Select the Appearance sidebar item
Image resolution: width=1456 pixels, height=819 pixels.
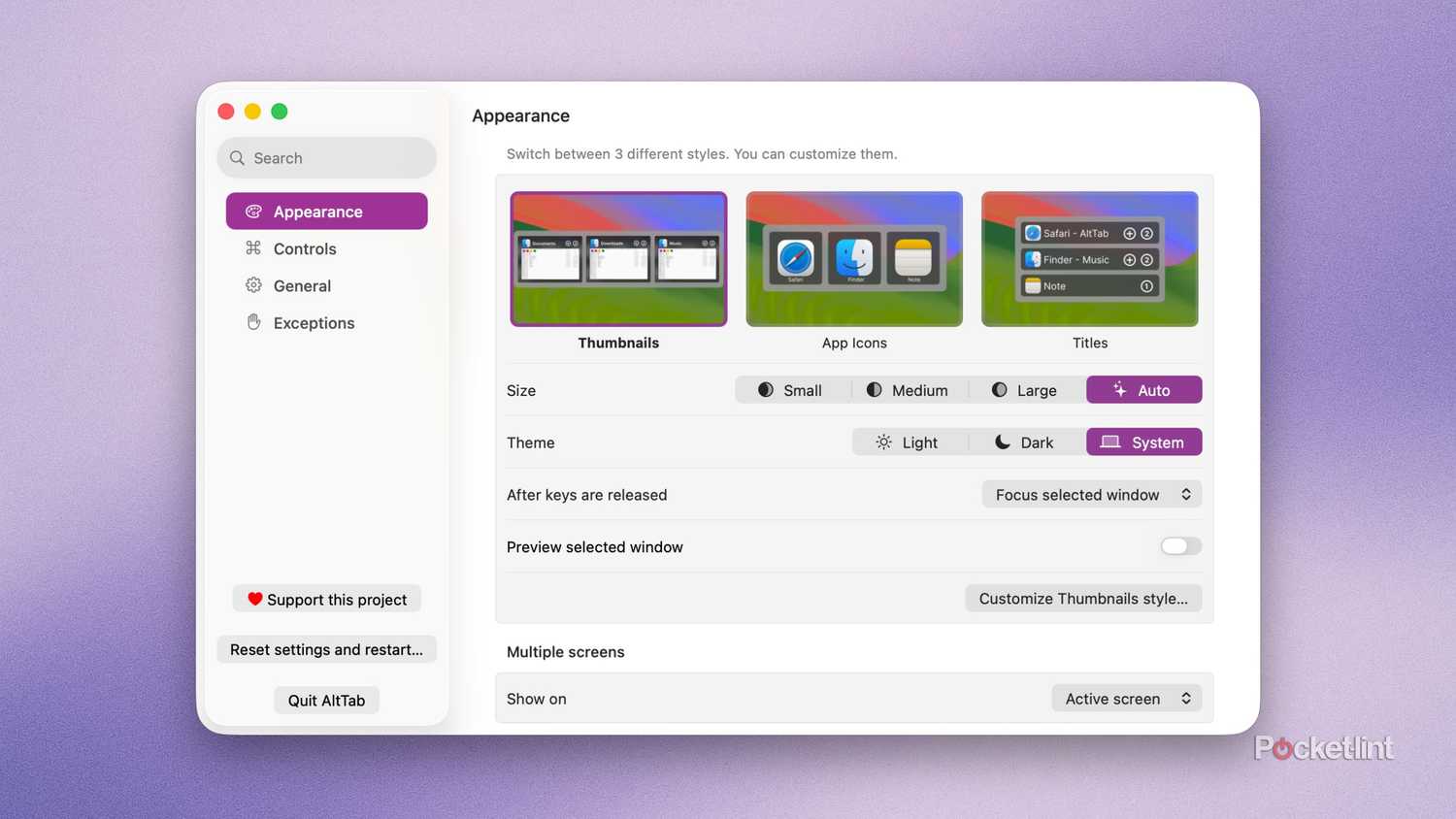coord(327,212)
